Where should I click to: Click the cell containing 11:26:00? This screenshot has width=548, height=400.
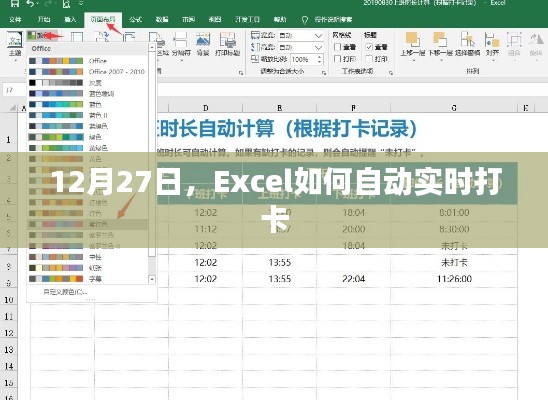coord(454,279)
